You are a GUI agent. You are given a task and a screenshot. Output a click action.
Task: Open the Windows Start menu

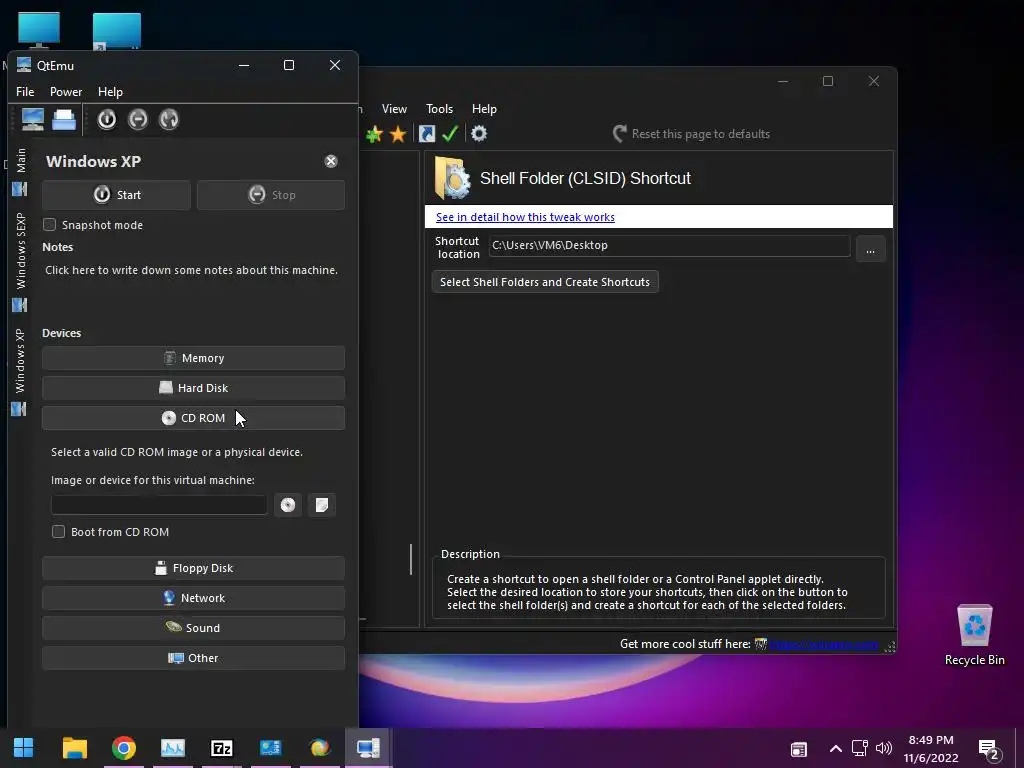pyautogui.click(x=24, y=748)
